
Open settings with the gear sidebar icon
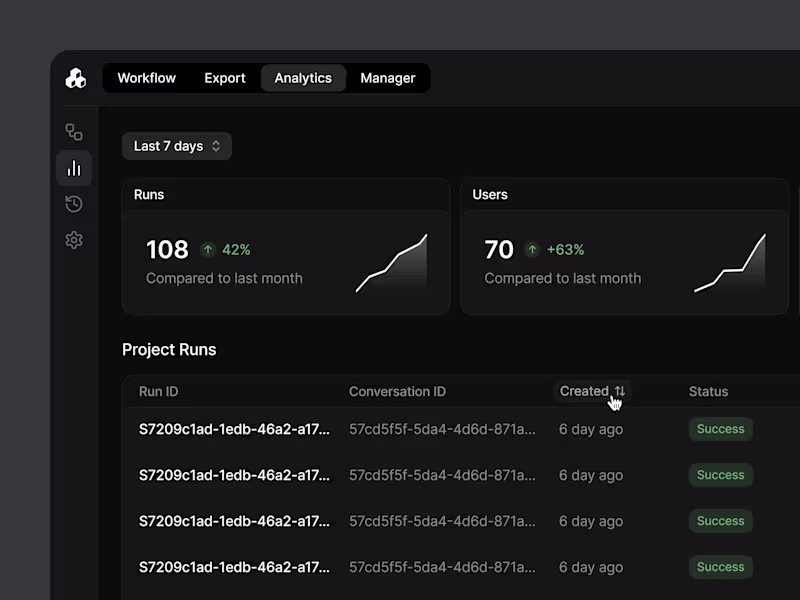73,240
